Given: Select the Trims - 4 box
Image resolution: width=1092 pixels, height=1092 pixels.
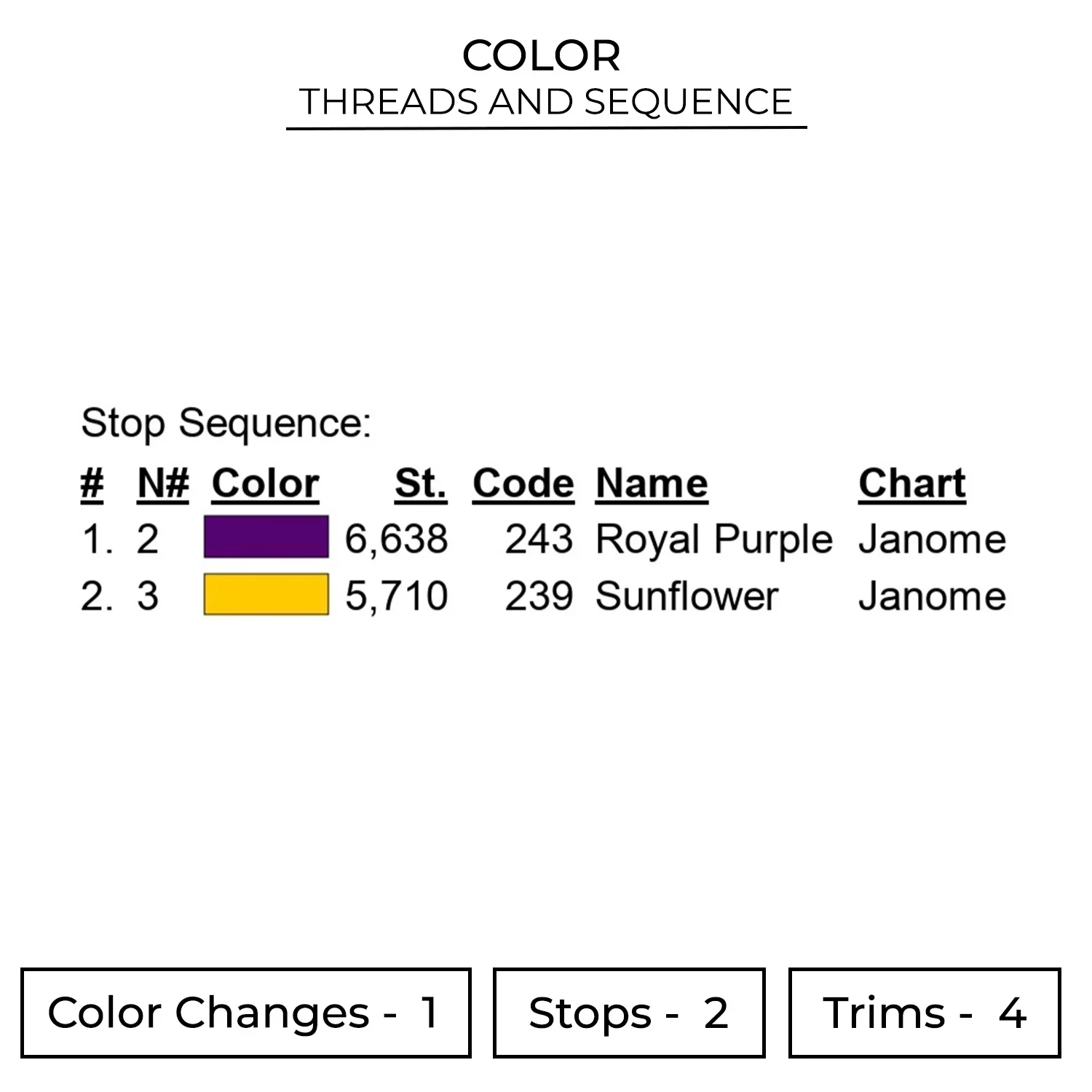Looking at the screenshot, I should coord(925,1013).
